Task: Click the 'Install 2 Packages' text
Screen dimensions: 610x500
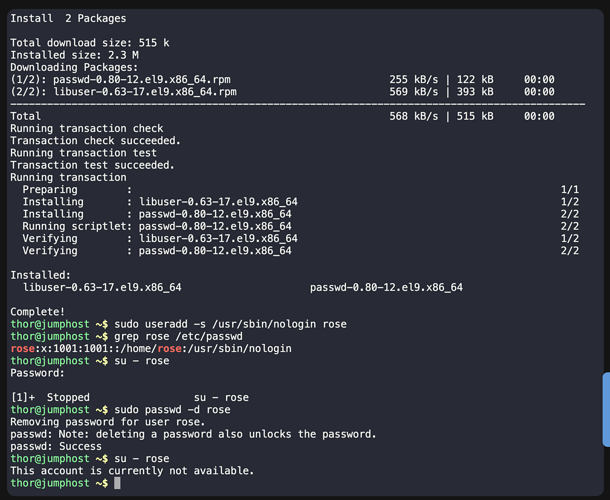Action: tap(68, 18)
